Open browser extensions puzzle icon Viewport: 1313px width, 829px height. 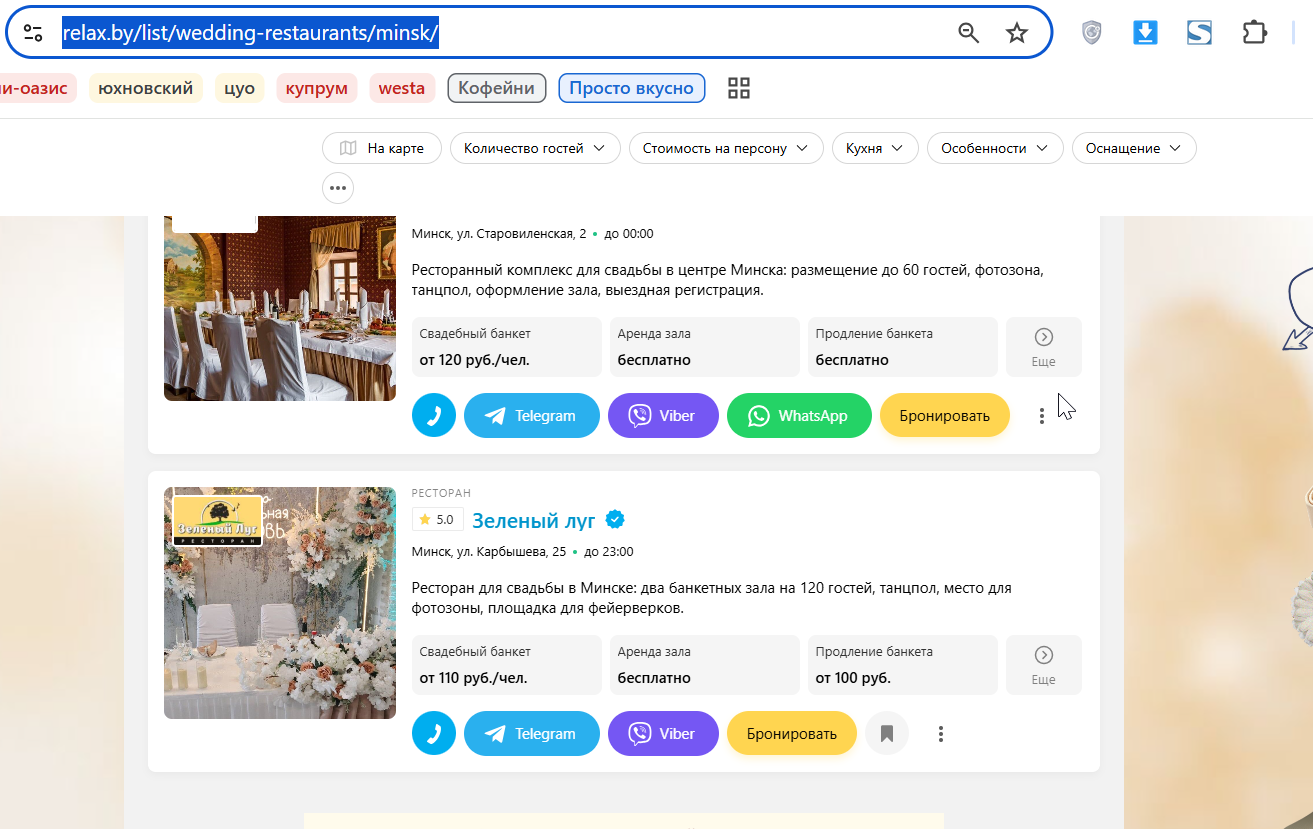1254,33
